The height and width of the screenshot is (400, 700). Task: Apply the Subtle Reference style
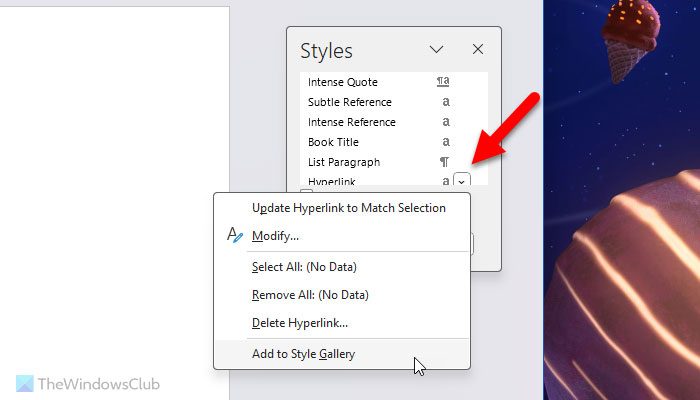click(350, 102)
